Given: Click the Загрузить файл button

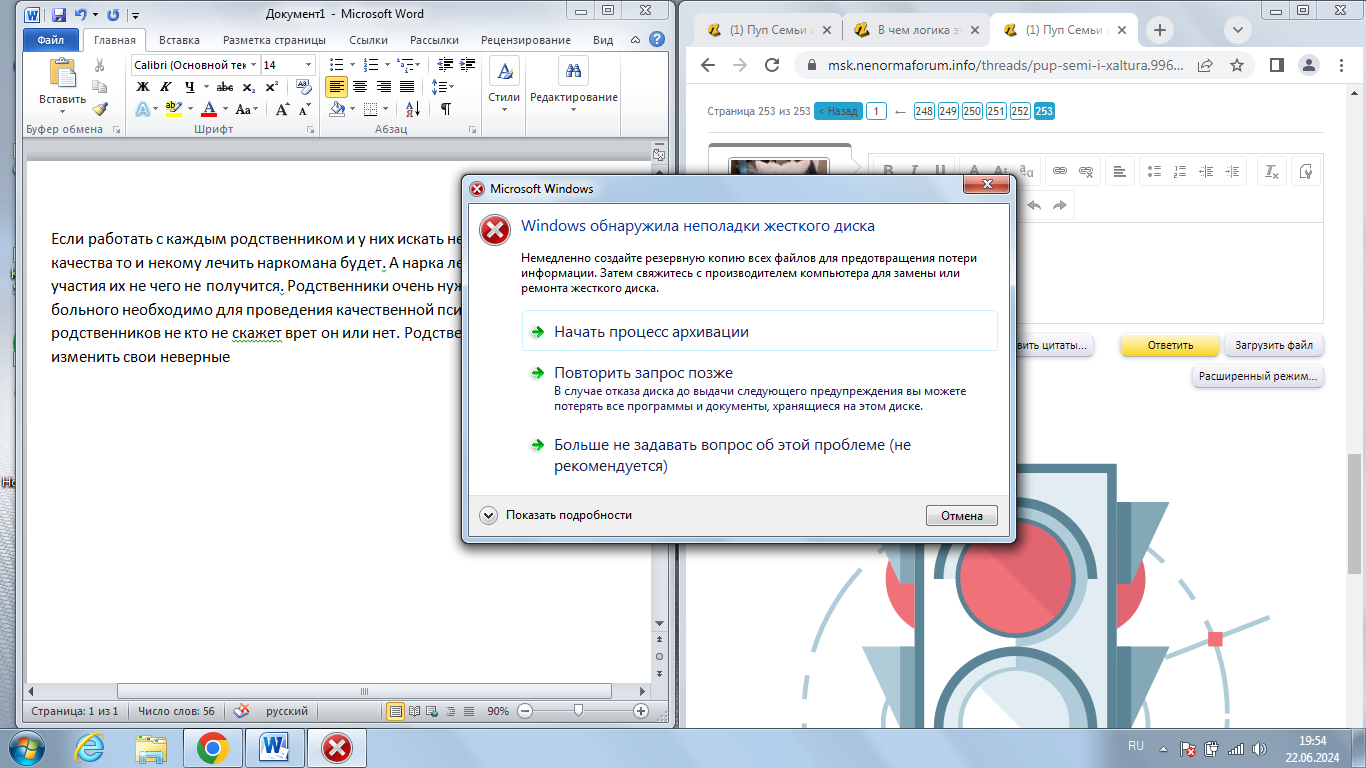Looking at the screenshot, I should pos(1274,345).
